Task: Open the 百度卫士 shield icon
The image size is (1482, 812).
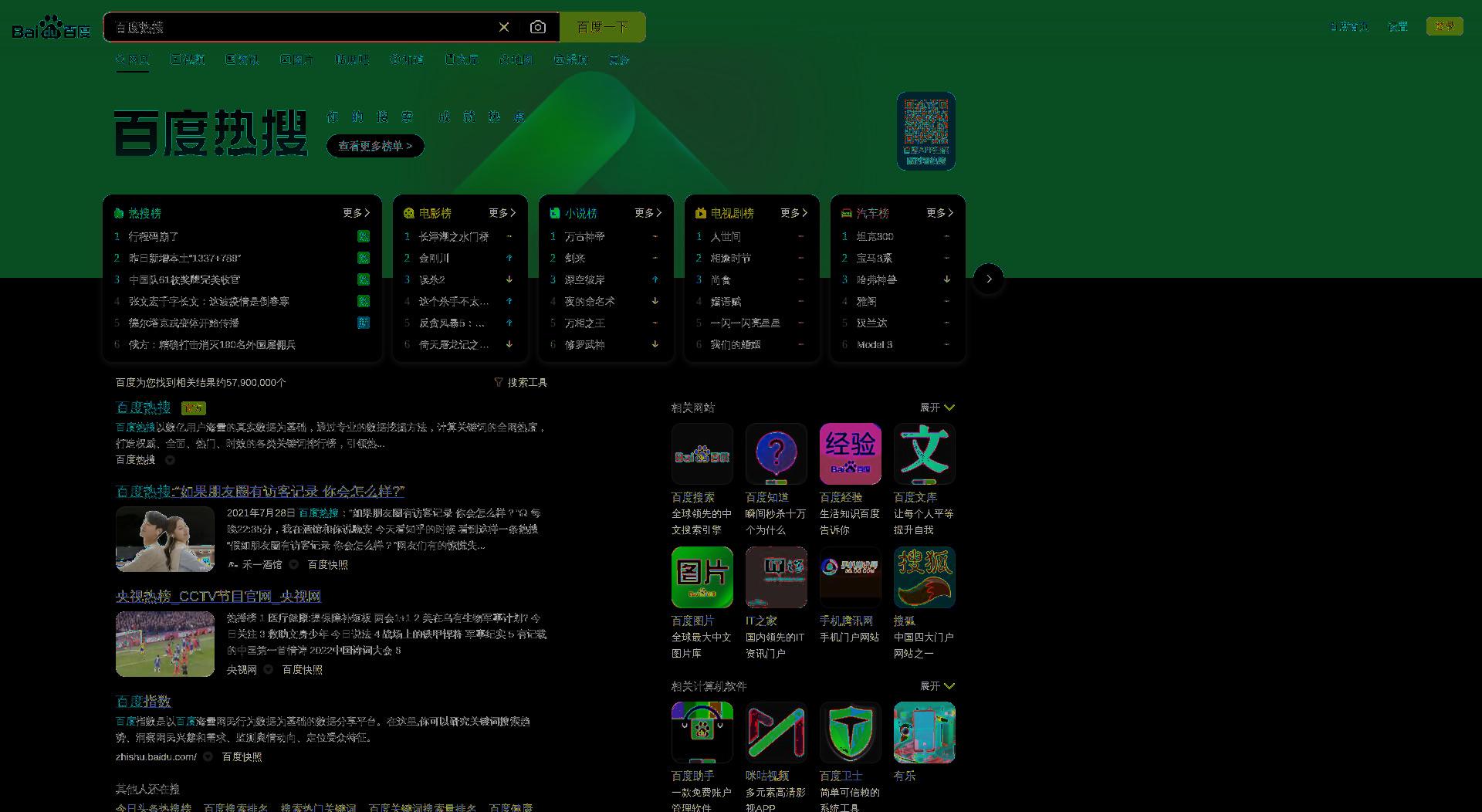Action: [x=851, y=732]
